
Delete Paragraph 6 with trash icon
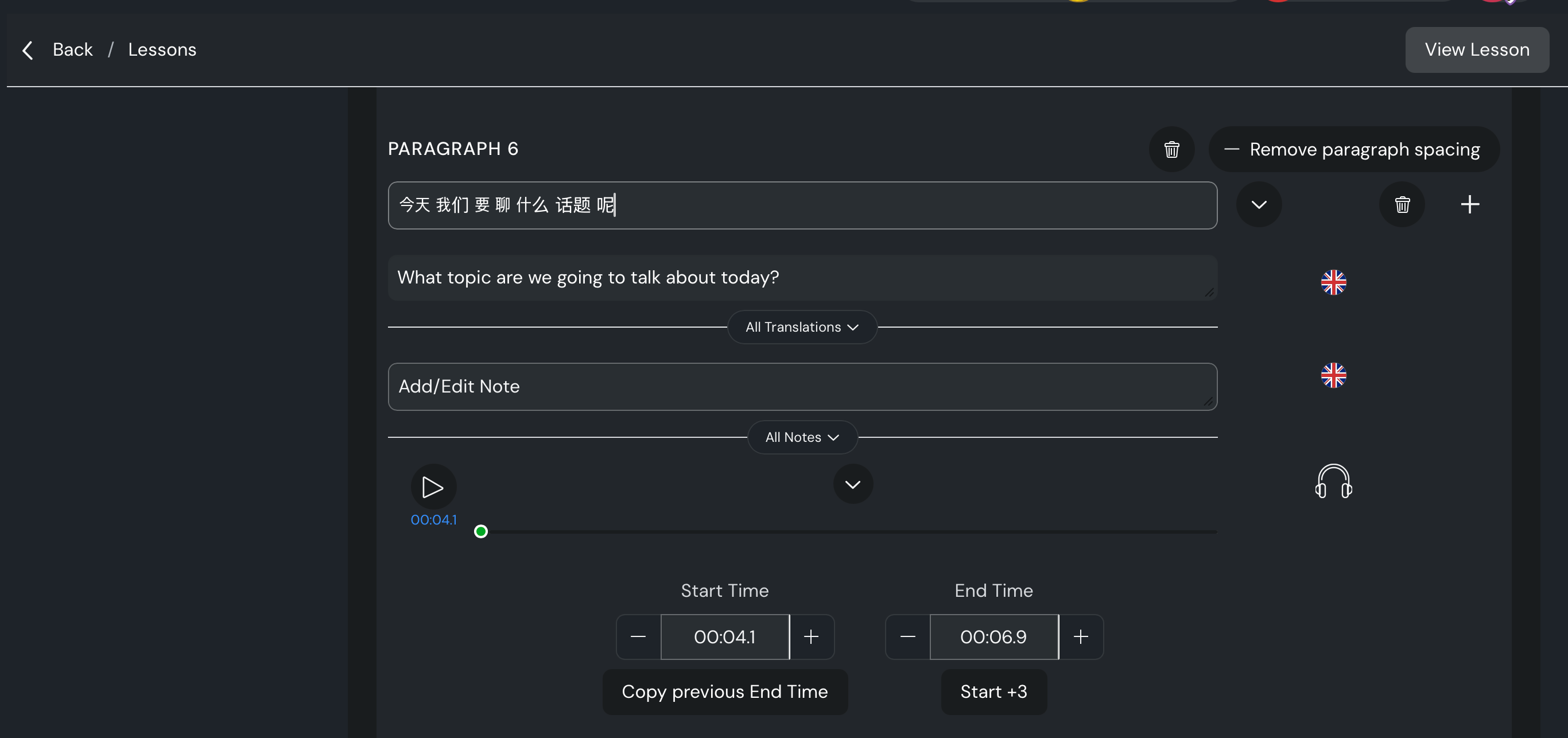[x=1171, y=149]
